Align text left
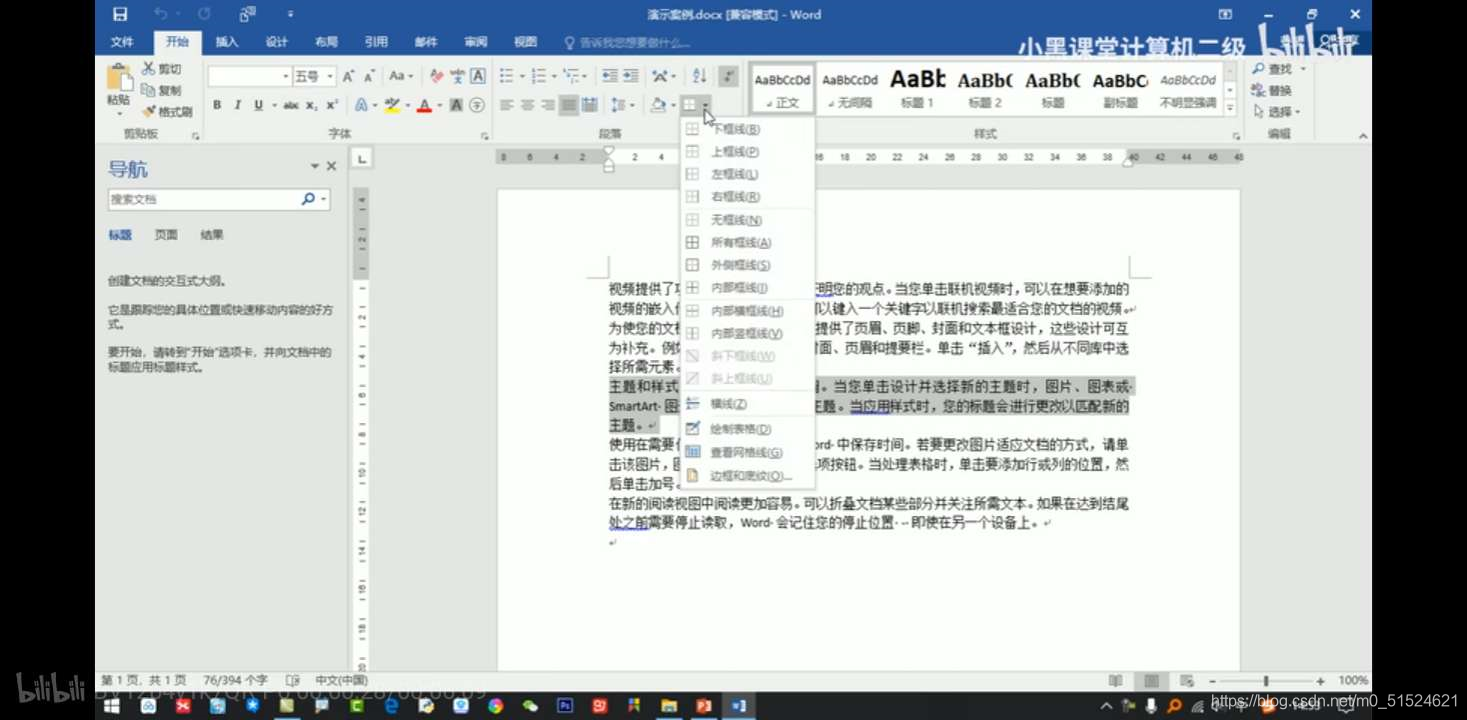1467x720 pixels. (507, 105)
